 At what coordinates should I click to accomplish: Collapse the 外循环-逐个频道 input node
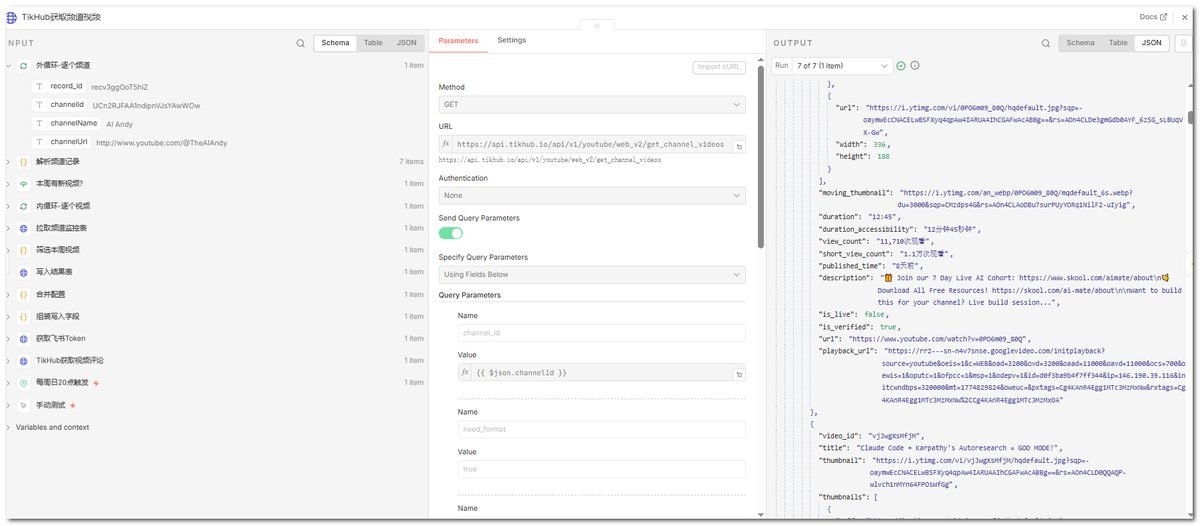point(8,65)
